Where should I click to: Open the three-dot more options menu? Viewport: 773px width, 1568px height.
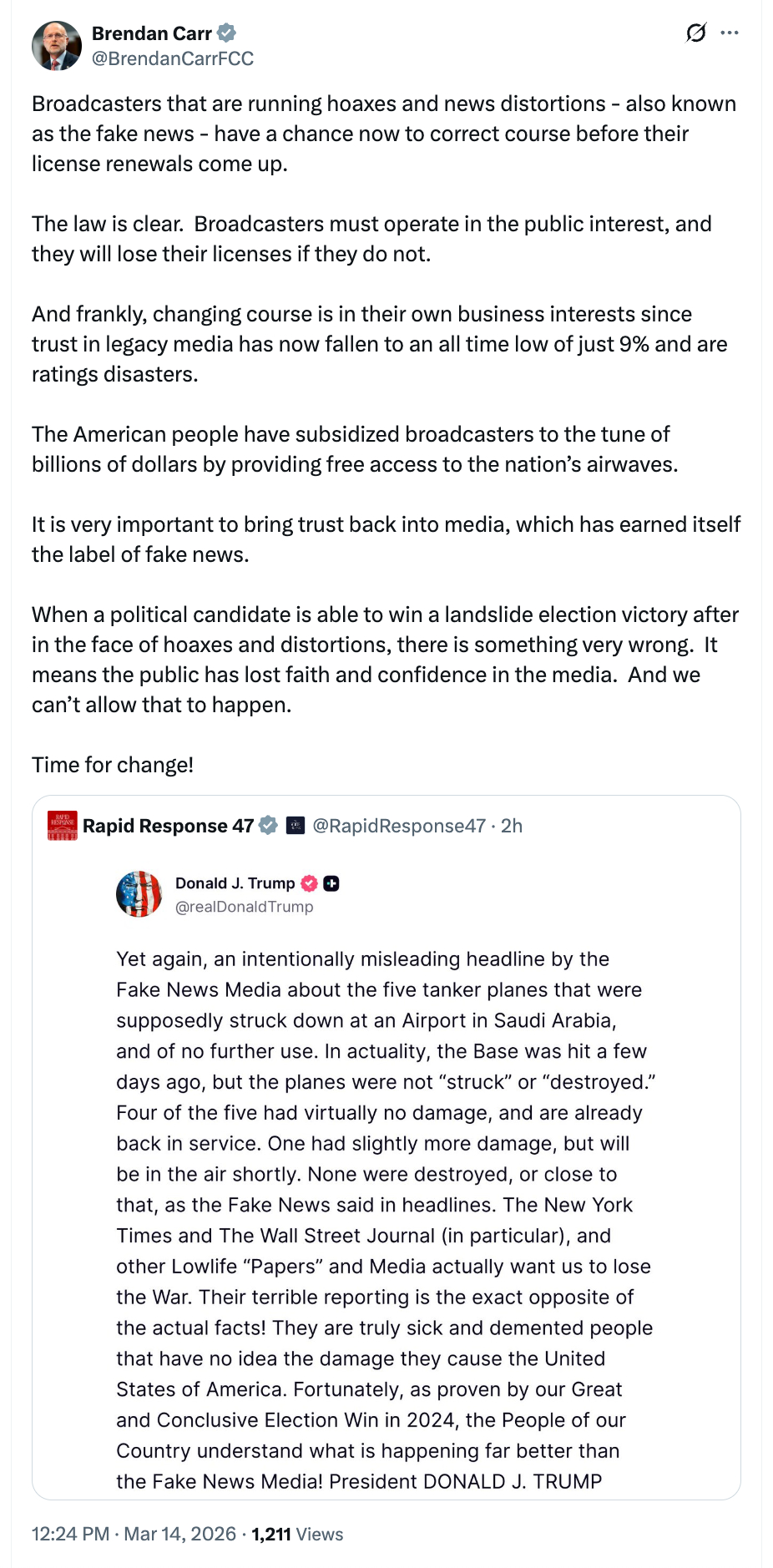coord(730,33)
